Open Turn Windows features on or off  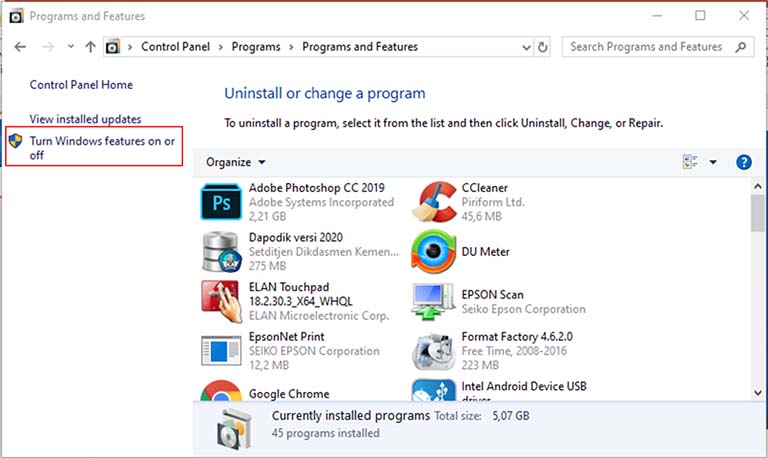point(102,148)
